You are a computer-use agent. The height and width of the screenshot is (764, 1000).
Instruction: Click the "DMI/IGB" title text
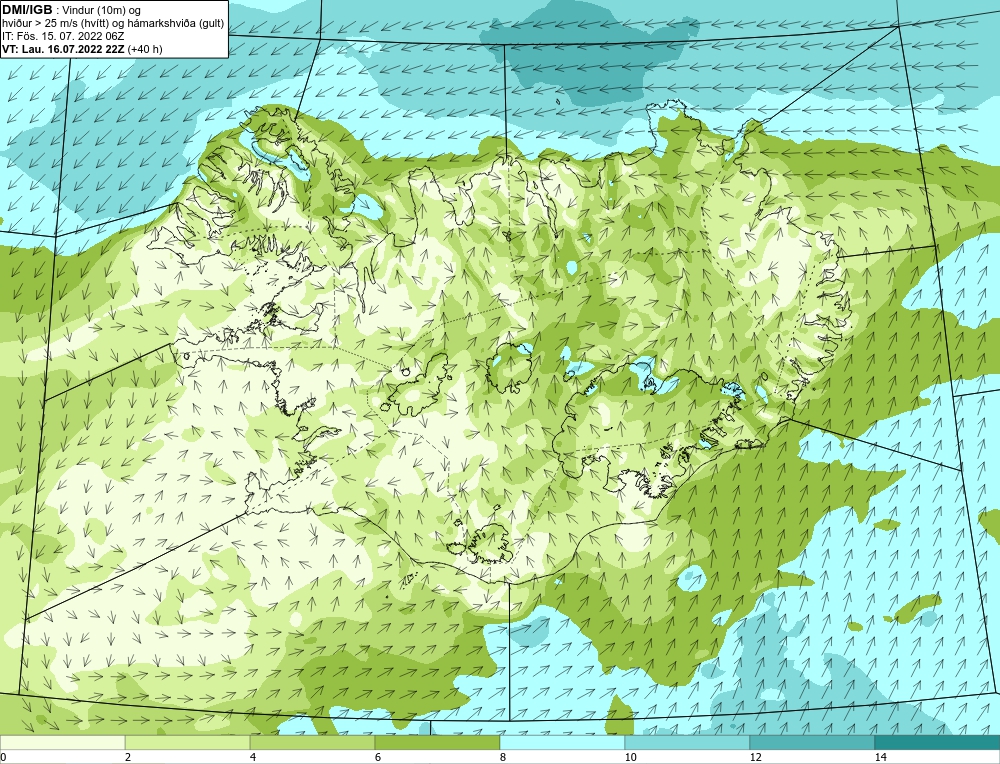point(27,10)
